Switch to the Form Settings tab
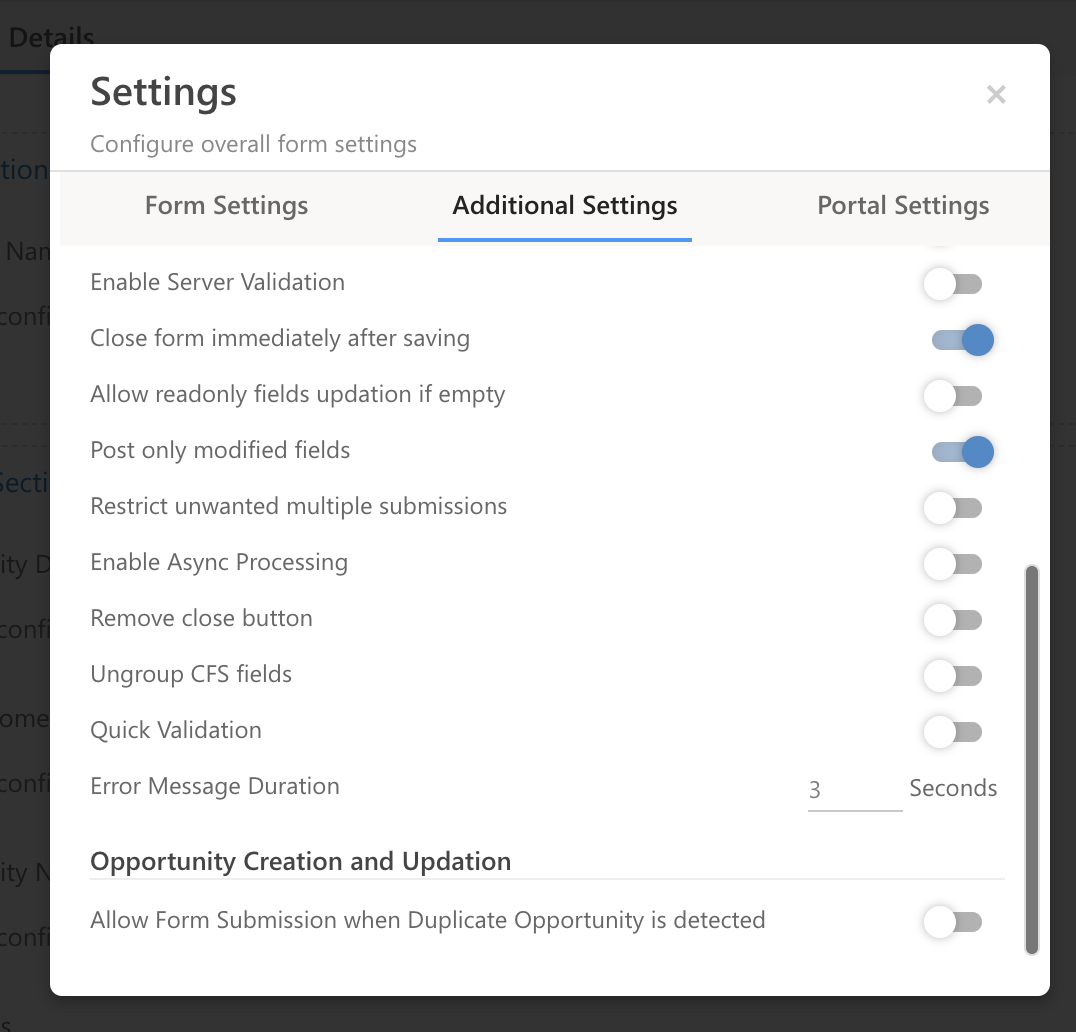Screen dimensions: 1076x1032 pos(226,206)
